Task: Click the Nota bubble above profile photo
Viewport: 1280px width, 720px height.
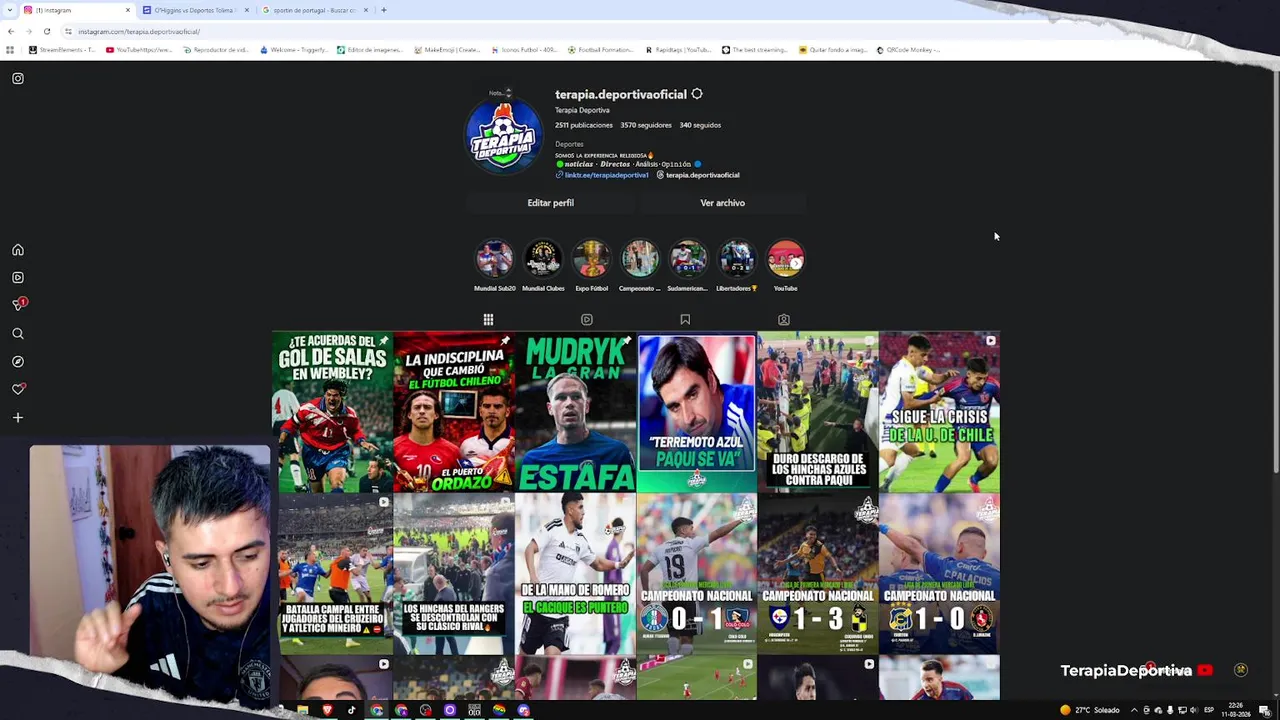Action: (x=499, y=93)
